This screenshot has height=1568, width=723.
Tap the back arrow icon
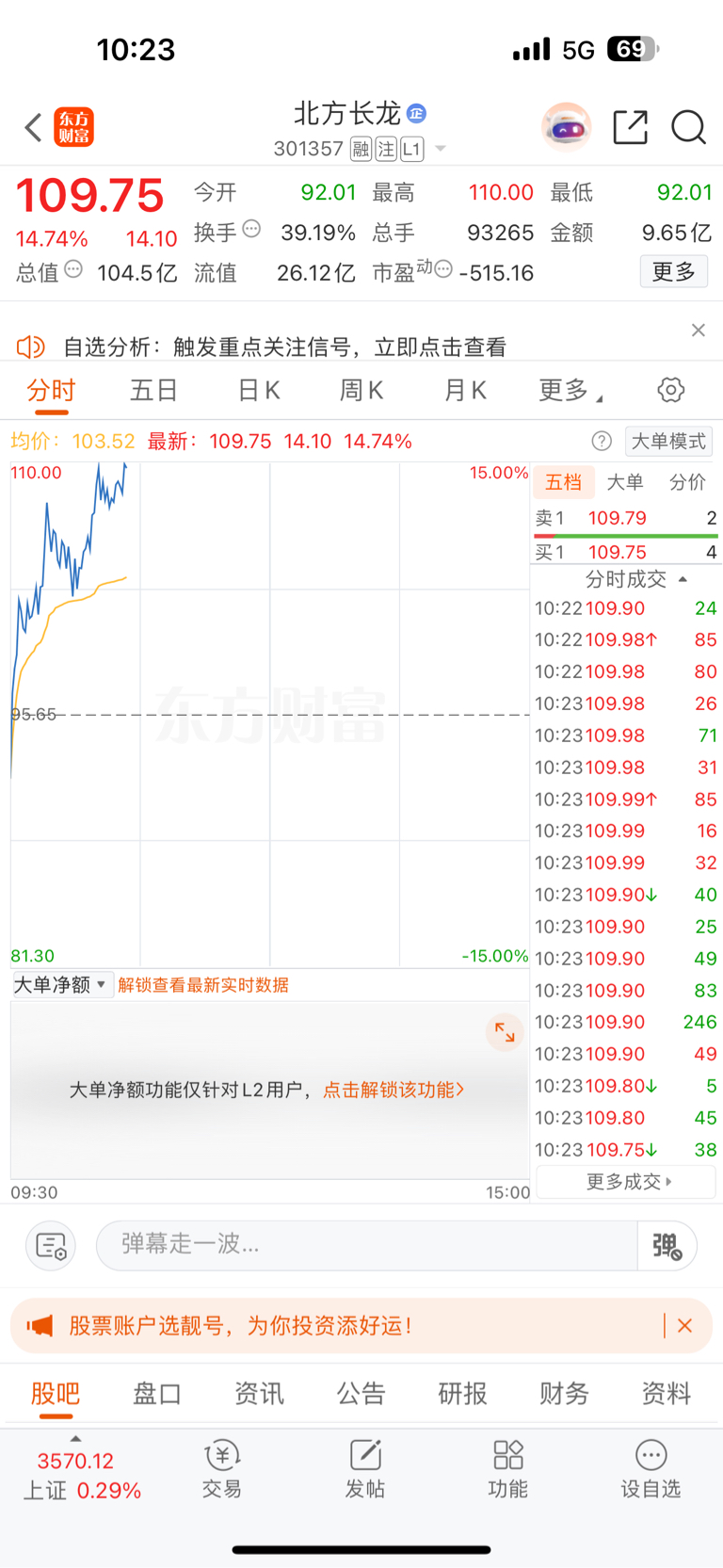tap(33, 127)
